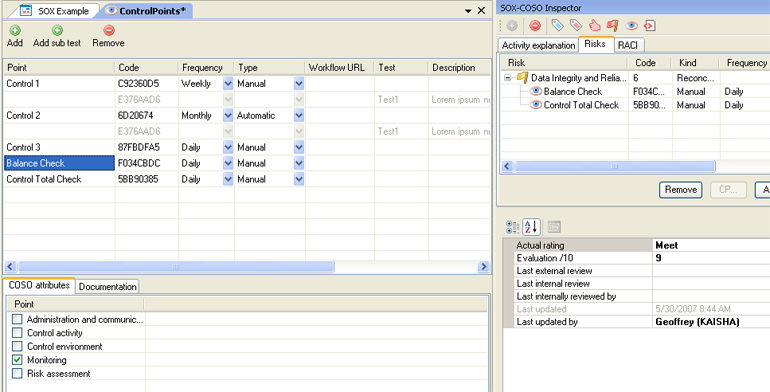The image size is (770, 392).
Task: Click the blue tag icon in Inspector toolbar
Action: [x=557, y=25]
